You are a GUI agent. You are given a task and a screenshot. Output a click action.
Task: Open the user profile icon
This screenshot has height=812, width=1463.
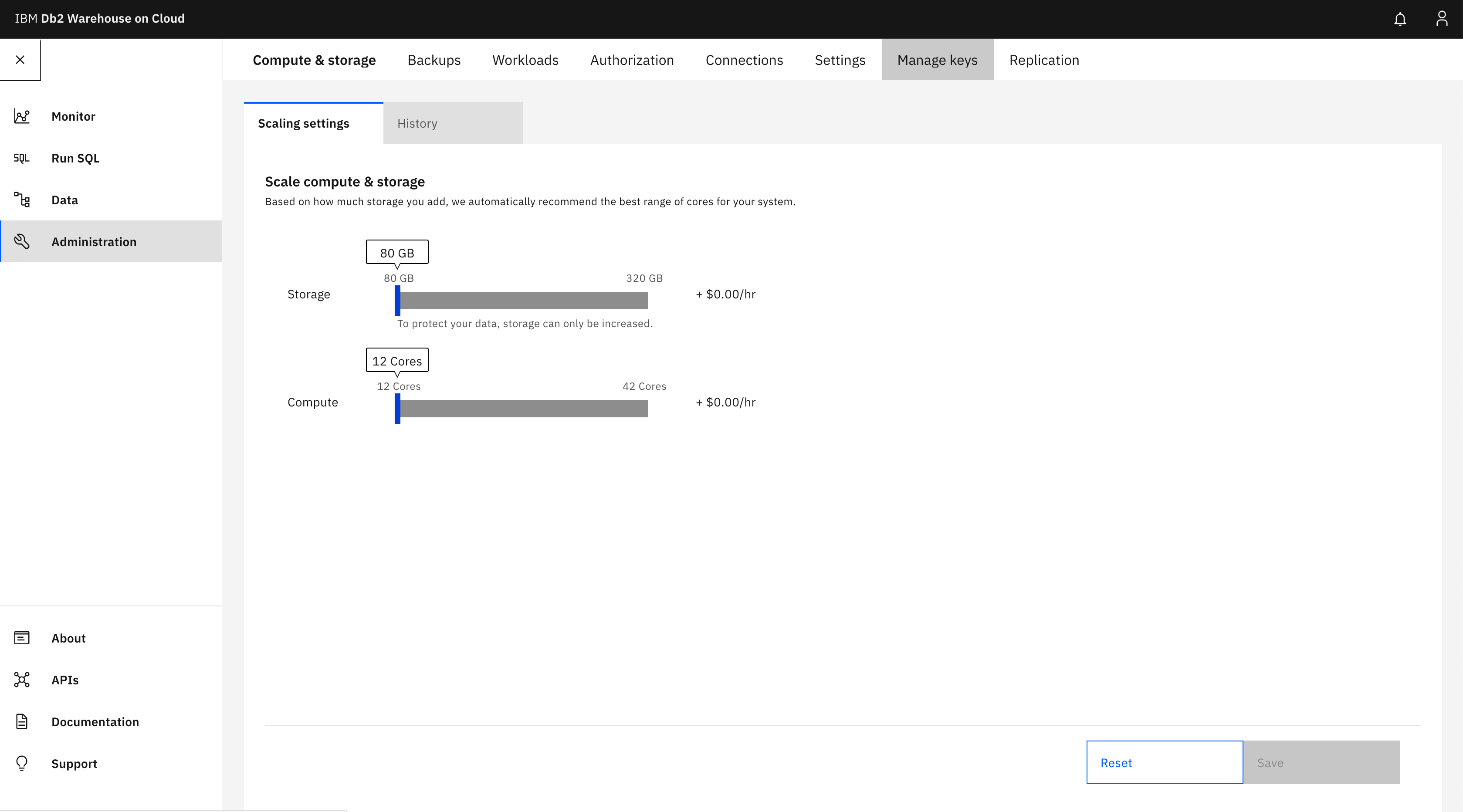[x=1441, y=19]
